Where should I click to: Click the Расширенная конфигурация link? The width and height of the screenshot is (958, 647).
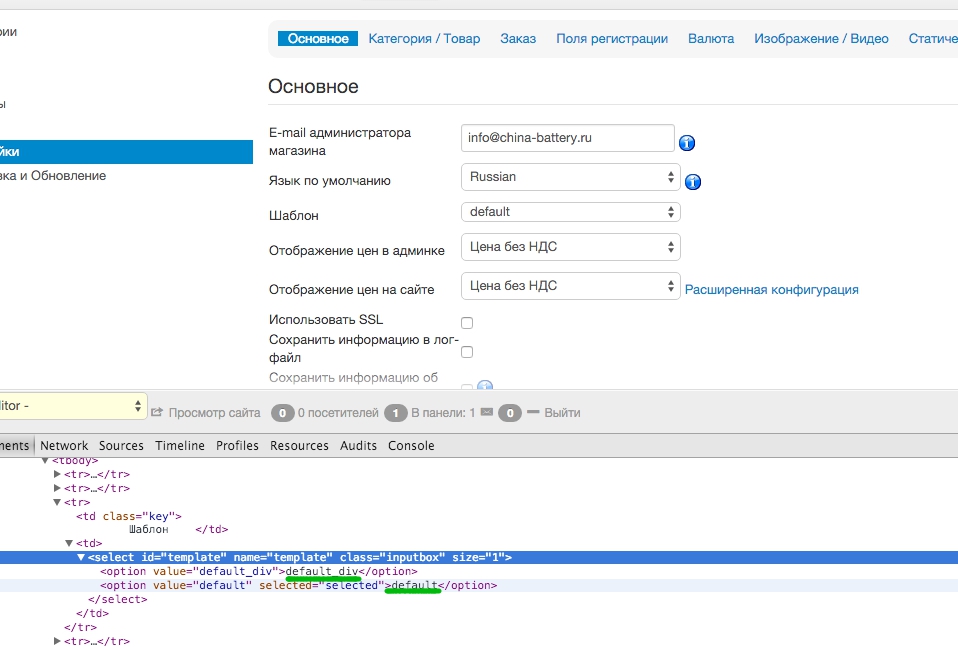771,290
